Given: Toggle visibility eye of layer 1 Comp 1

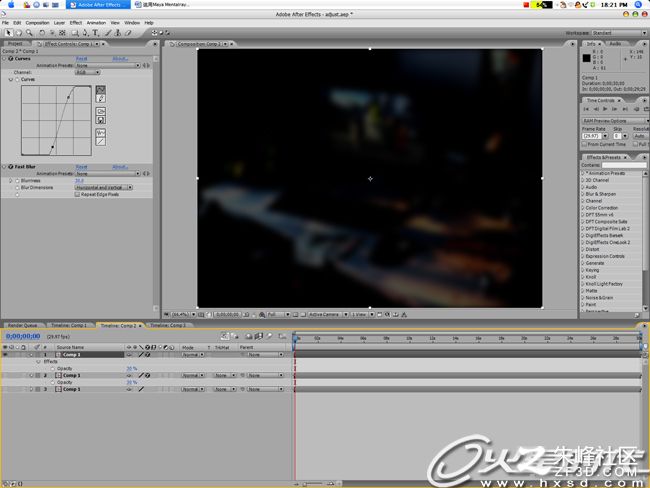Looking at the screenshot, I should click(x=5, y=355).
